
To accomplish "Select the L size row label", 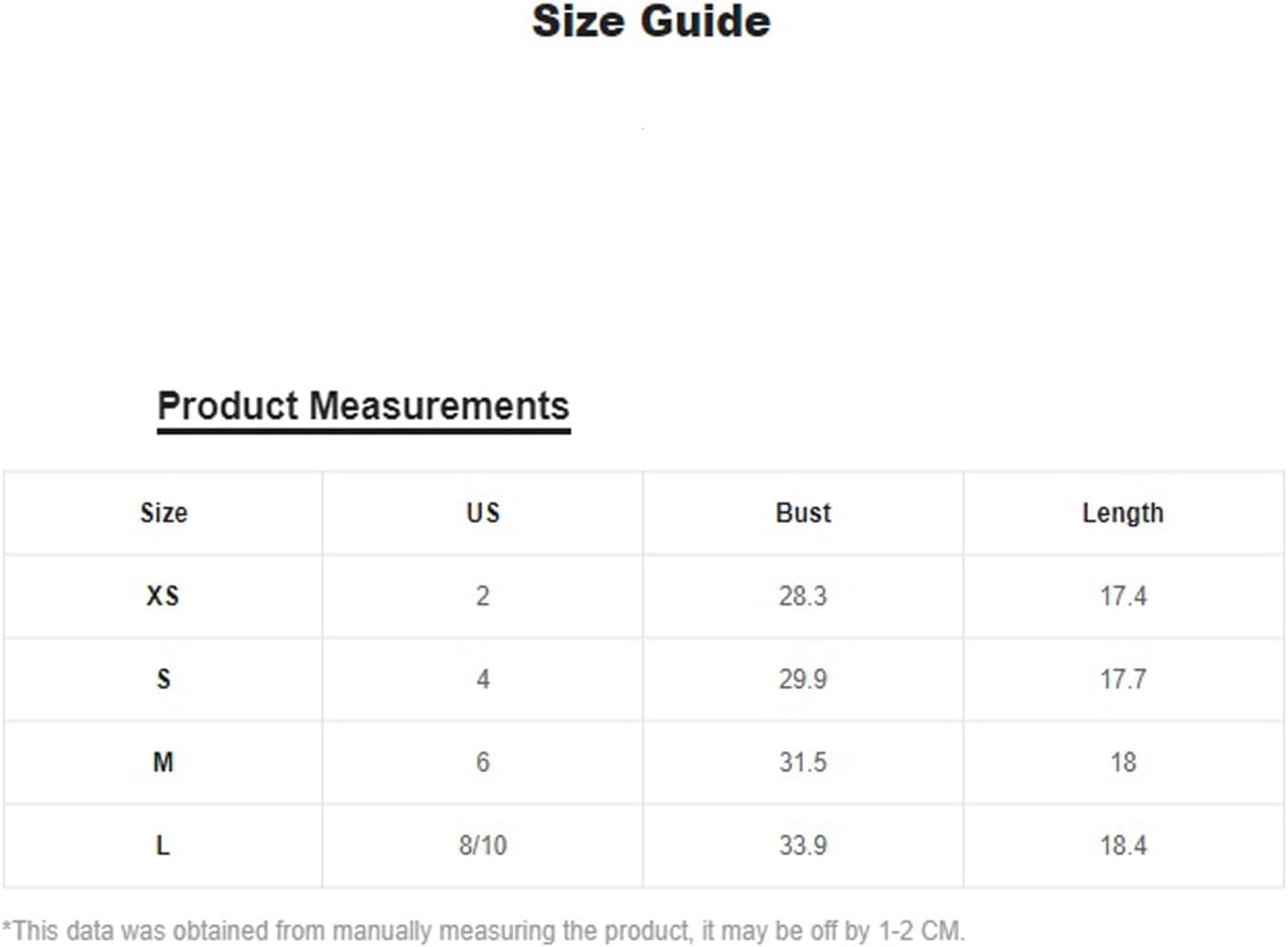I will [x=162, y=845].
